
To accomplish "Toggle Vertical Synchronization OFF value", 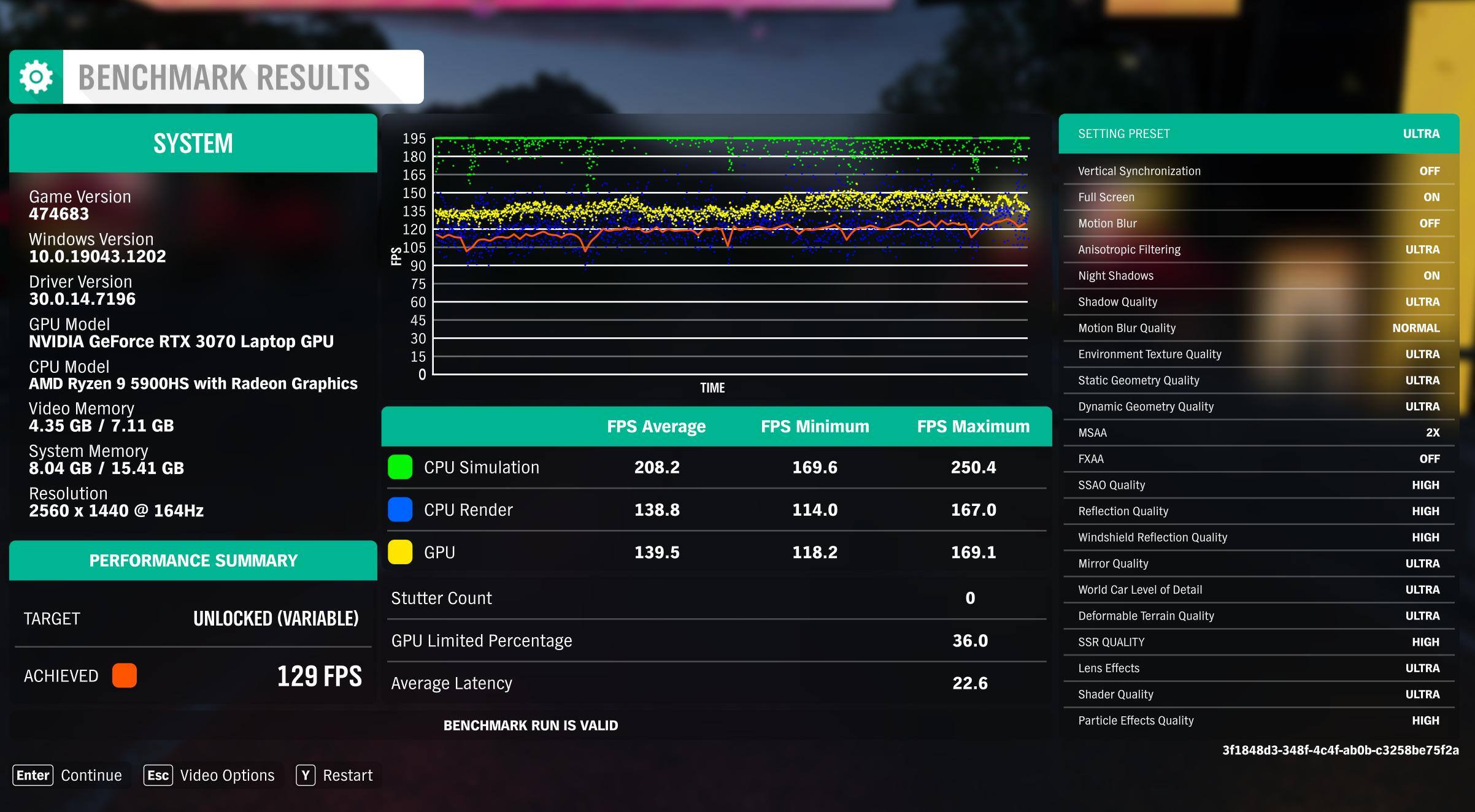I will click(1429, 171).
